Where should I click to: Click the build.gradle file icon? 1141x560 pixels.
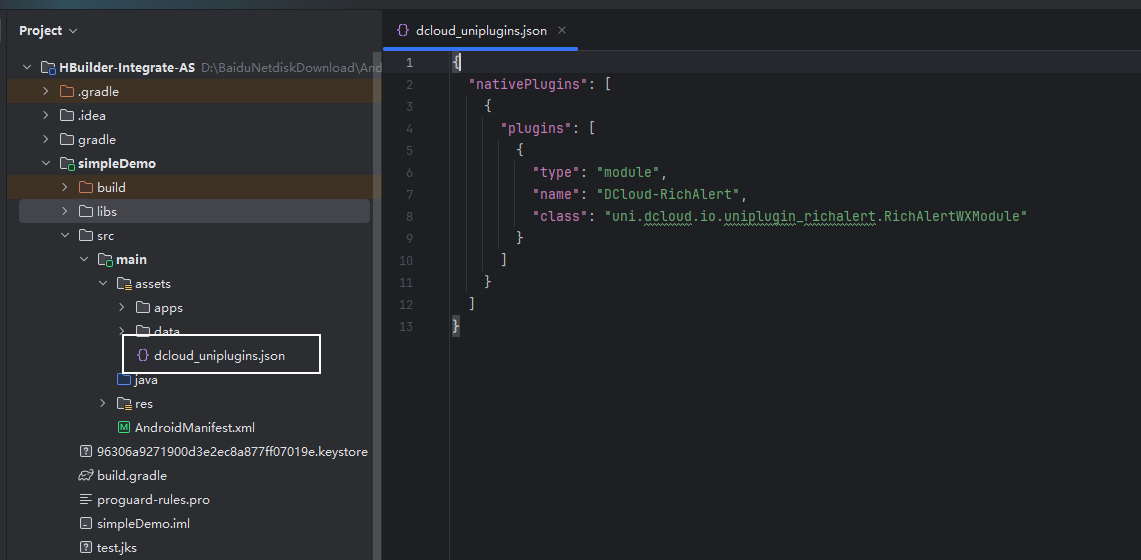86,476
